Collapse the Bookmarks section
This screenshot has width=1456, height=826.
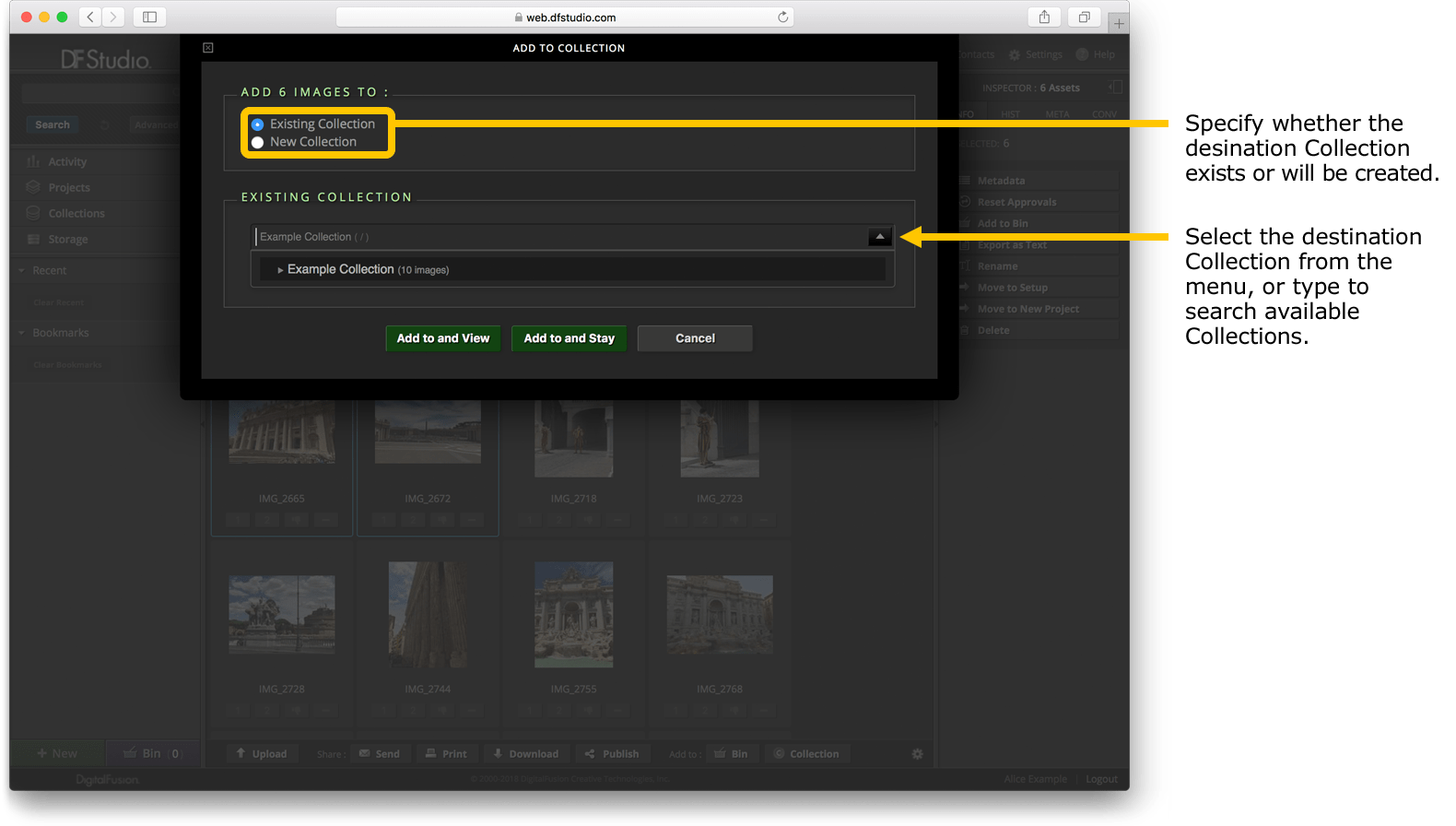22,333
